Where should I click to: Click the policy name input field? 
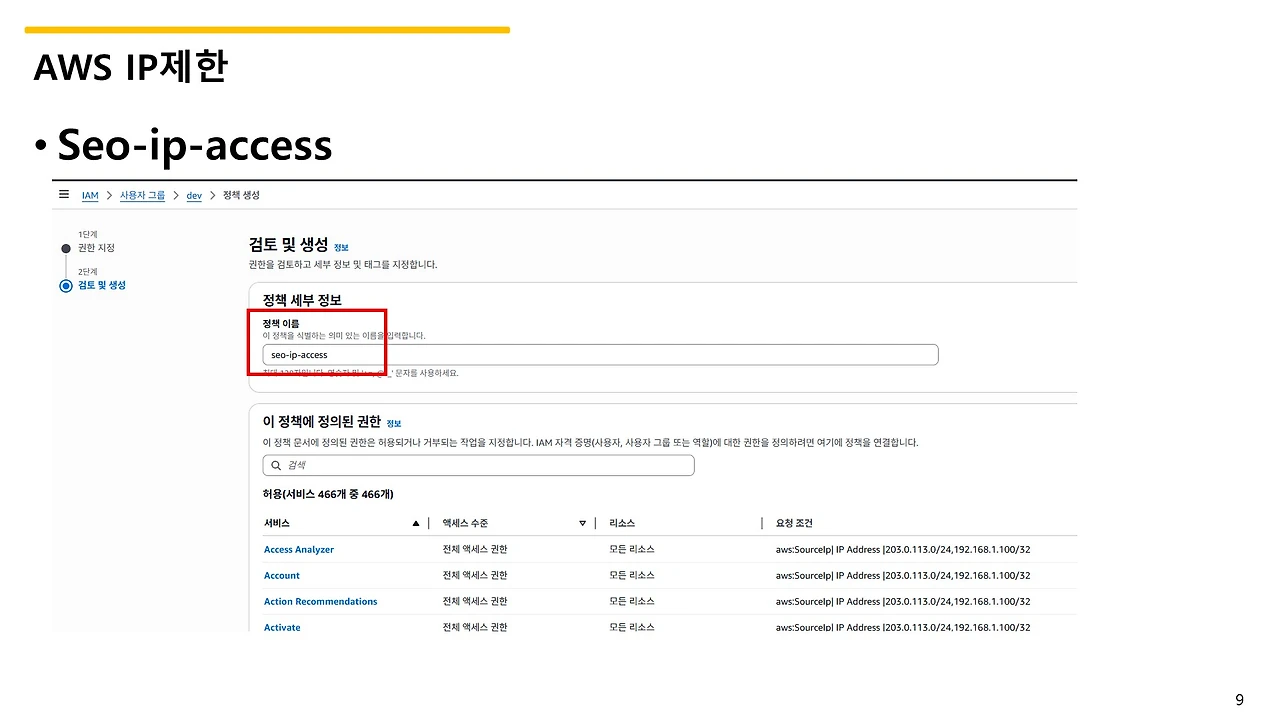click(x=600, y=355)
